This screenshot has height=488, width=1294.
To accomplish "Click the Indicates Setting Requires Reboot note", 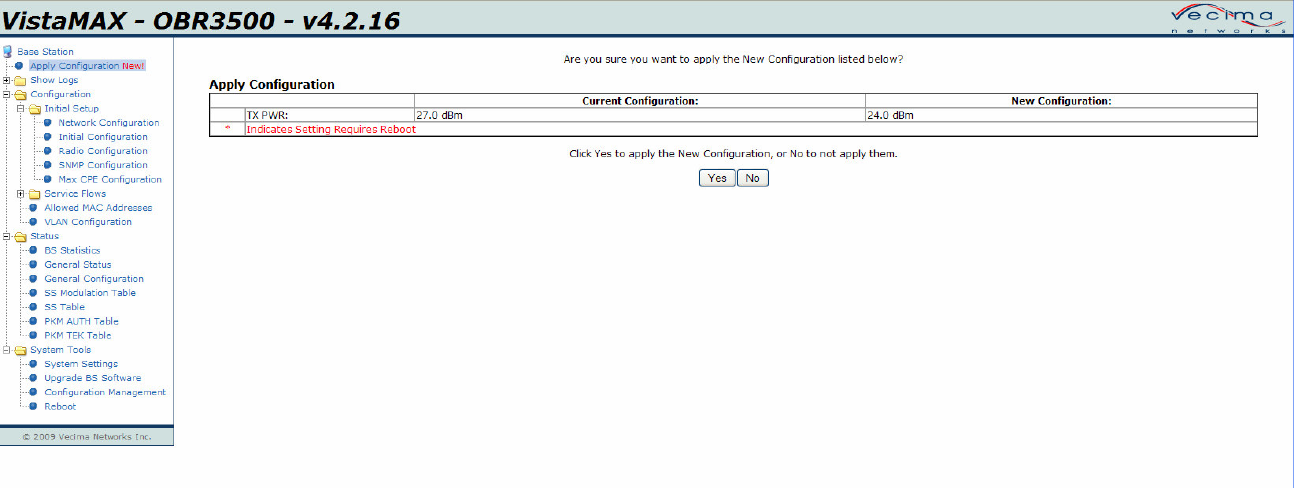I will tap(331, 130).
